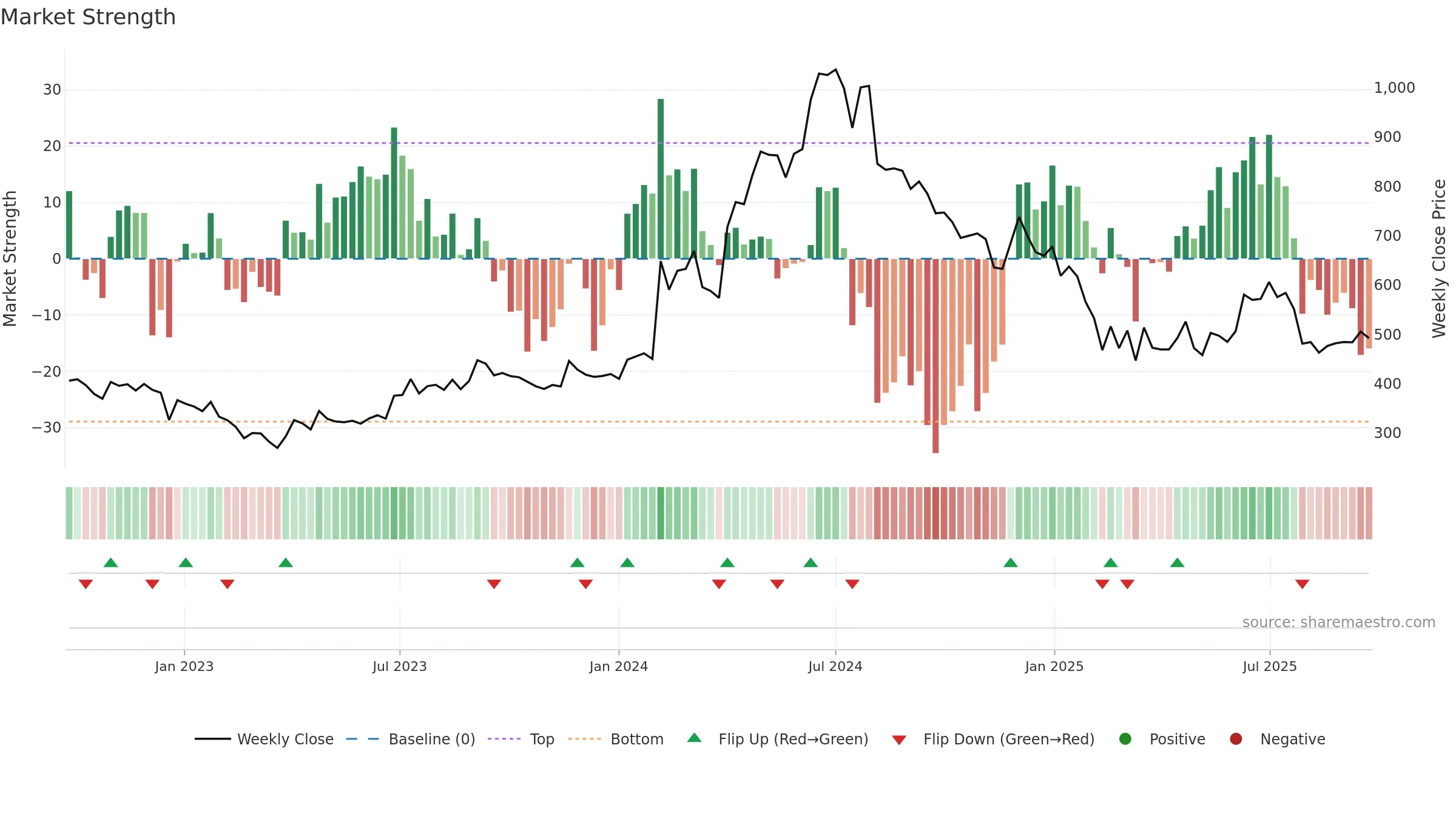Click the flip-up marker at Jan 2023
Image resolution: width=1456 pixels, height=819 pixels.
(186, 562)
